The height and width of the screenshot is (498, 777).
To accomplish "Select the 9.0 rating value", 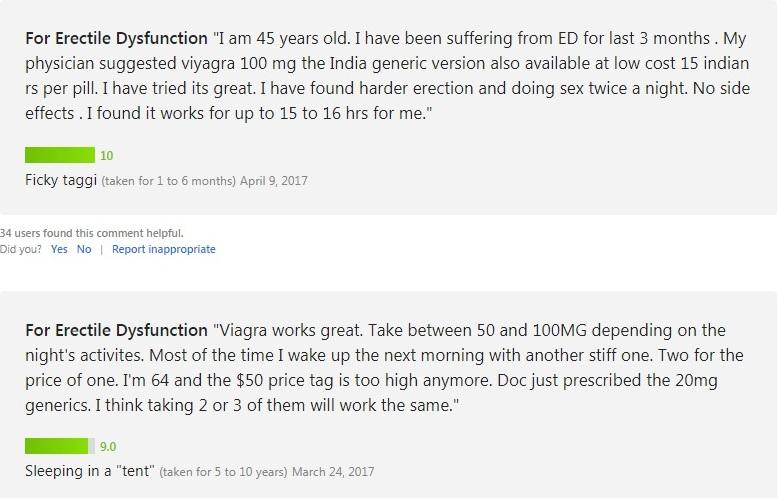I will tap(108, 446).
